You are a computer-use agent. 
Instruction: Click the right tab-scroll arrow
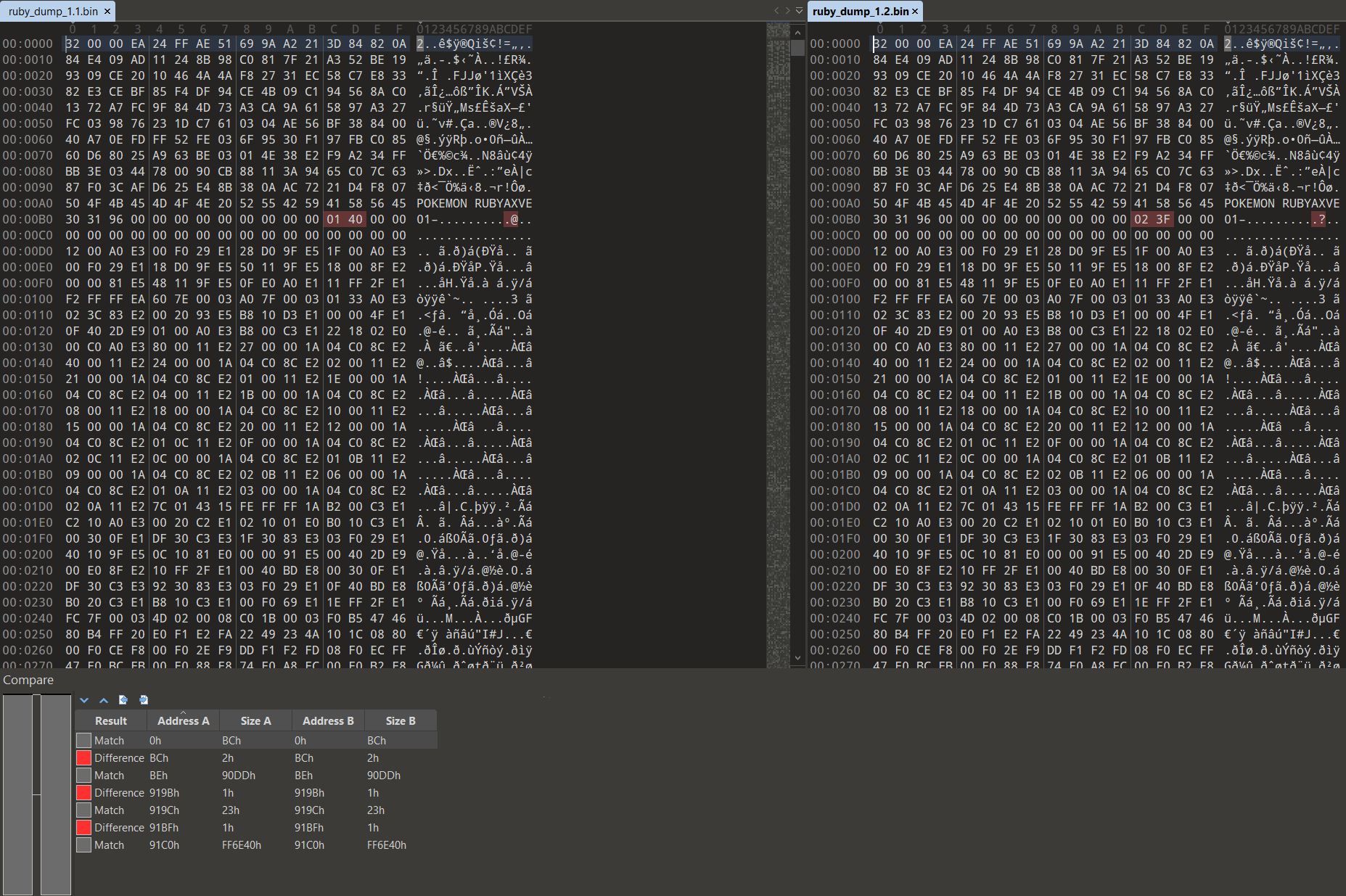click(x=787, y=11)
